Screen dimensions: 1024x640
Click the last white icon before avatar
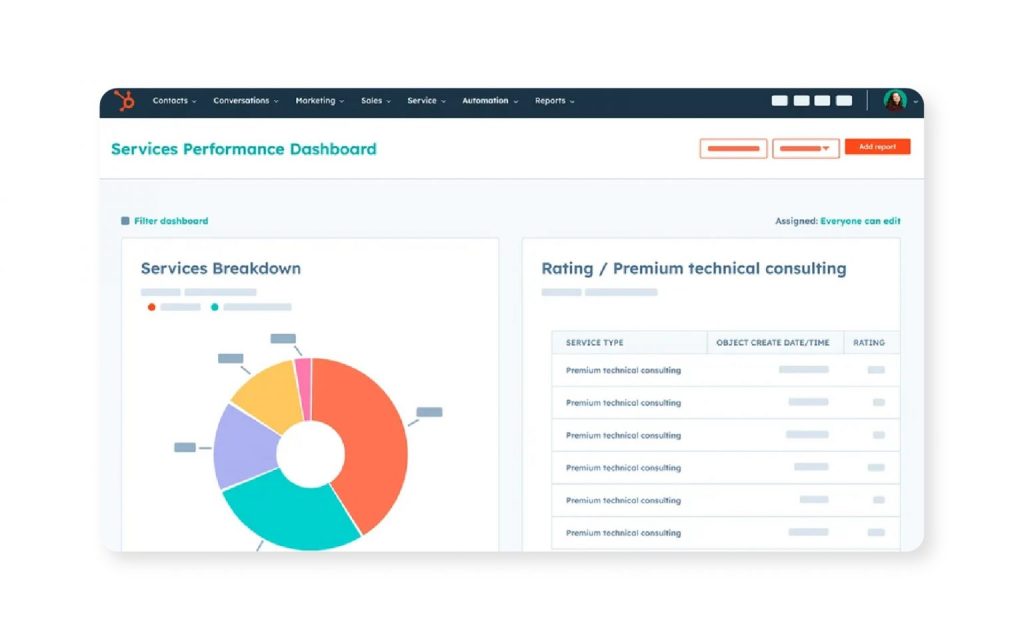point(844,101)
